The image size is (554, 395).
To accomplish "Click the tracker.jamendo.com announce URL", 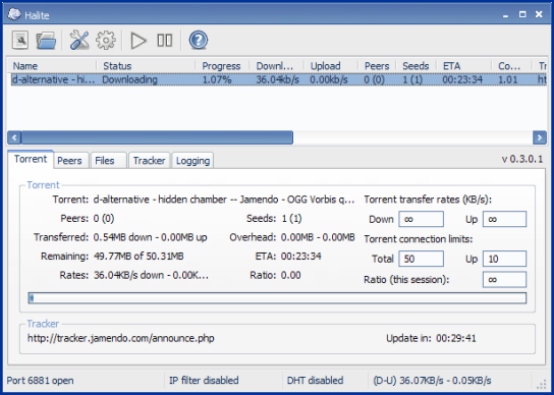I will (121, 338).
